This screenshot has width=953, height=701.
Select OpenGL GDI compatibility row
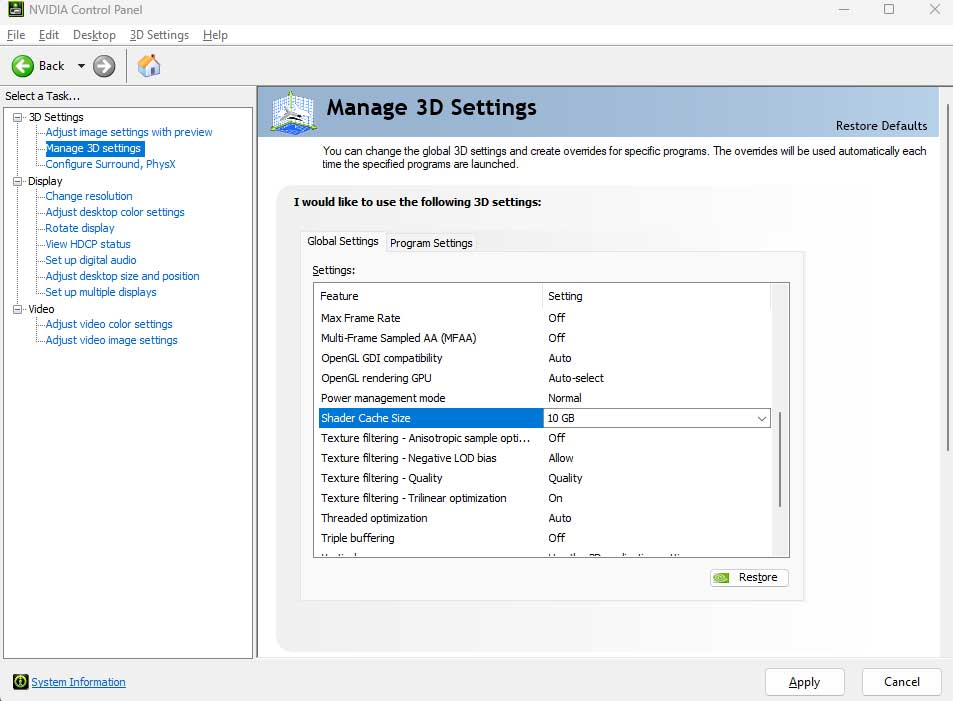[x=545, y=358]
